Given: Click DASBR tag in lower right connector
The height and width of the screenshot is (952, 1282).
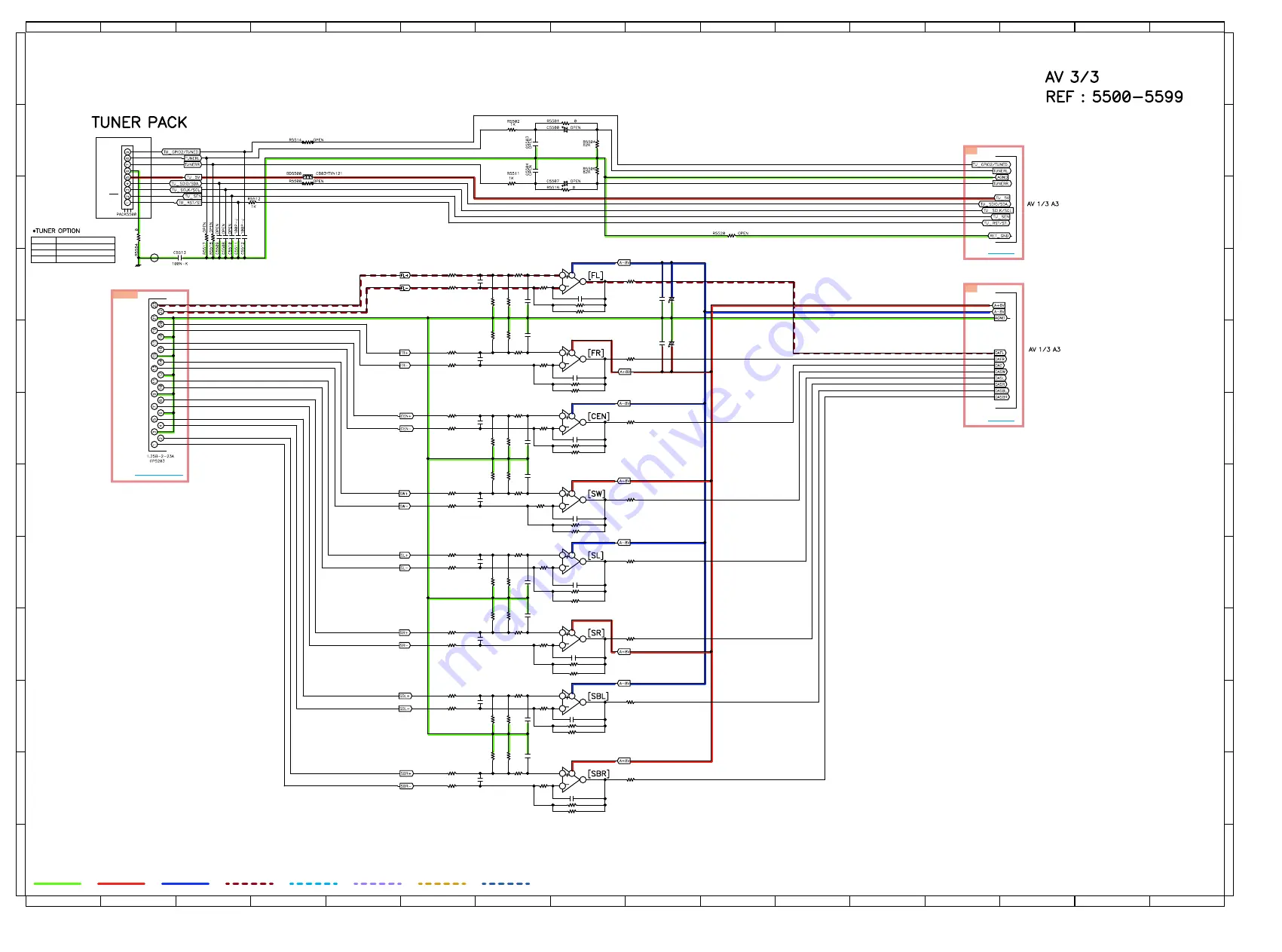Looking at the screenshot, I should [x=1002, y=397].
